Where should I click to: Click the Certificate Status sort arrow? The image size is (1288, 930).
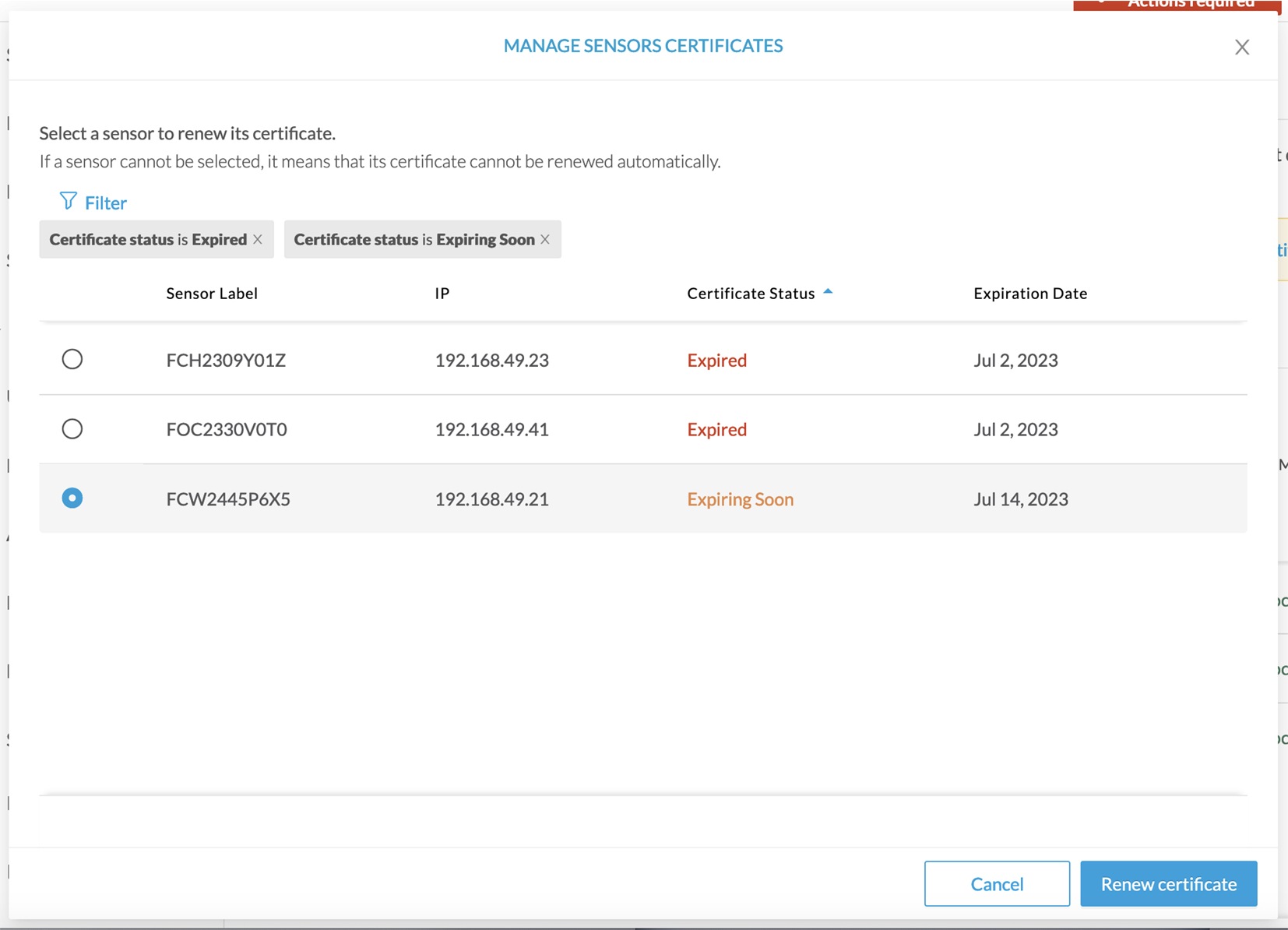coord(828,292)
